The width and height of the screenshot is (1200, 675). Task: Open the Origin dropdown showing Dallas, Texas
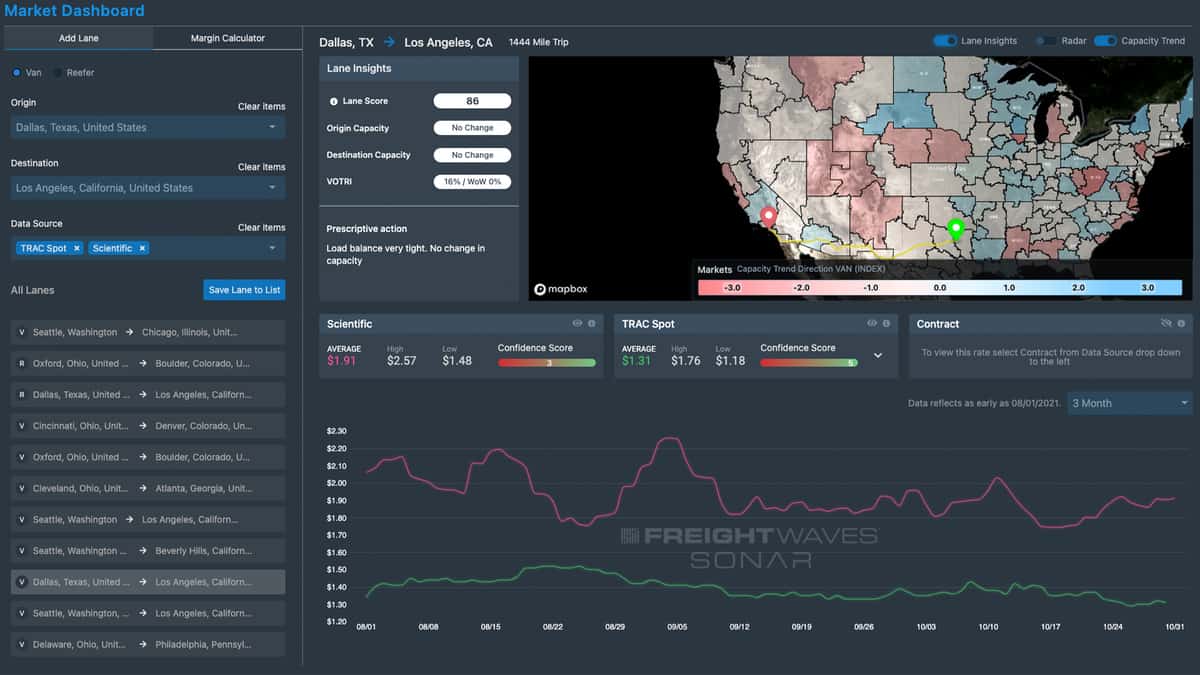click(x=148, y=128)
